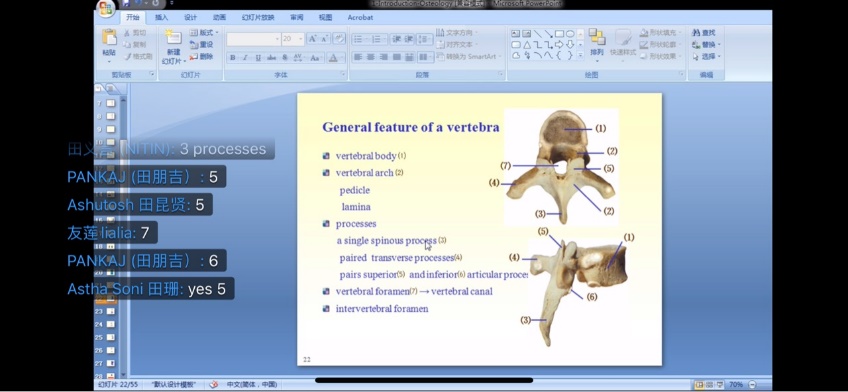
Task: Select slide 24 thumbnail in panel
Action: tap(111, 324)
